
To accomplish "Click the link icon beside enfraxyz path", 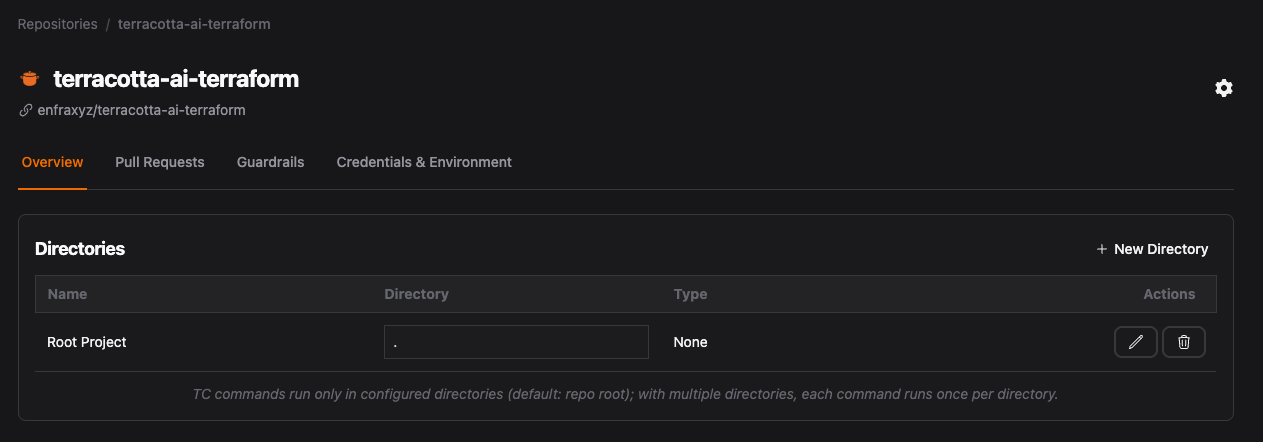I will 26,110.
